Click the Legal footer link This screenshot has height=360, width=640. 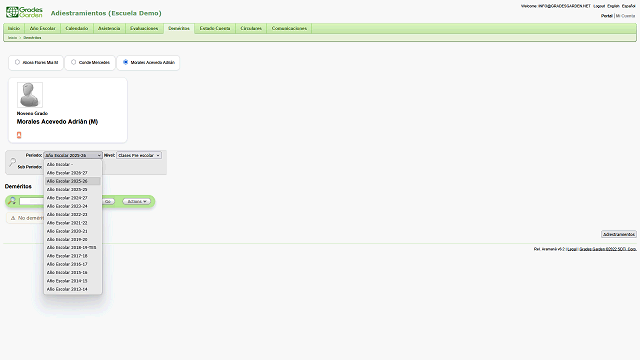click(572, 249)
